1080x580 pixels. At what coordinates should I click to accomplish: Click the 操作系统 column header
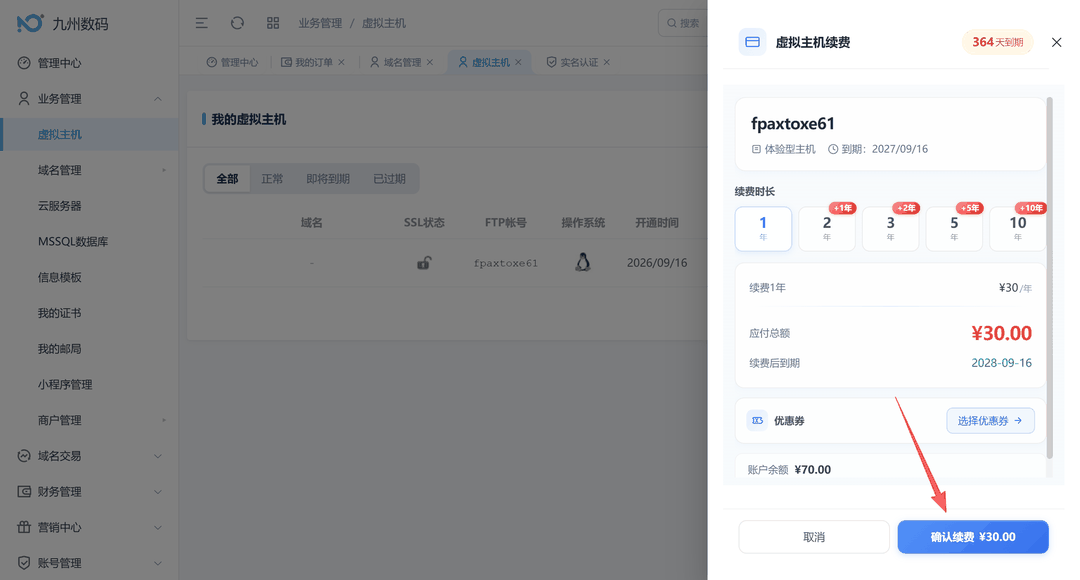pos(583,222)
